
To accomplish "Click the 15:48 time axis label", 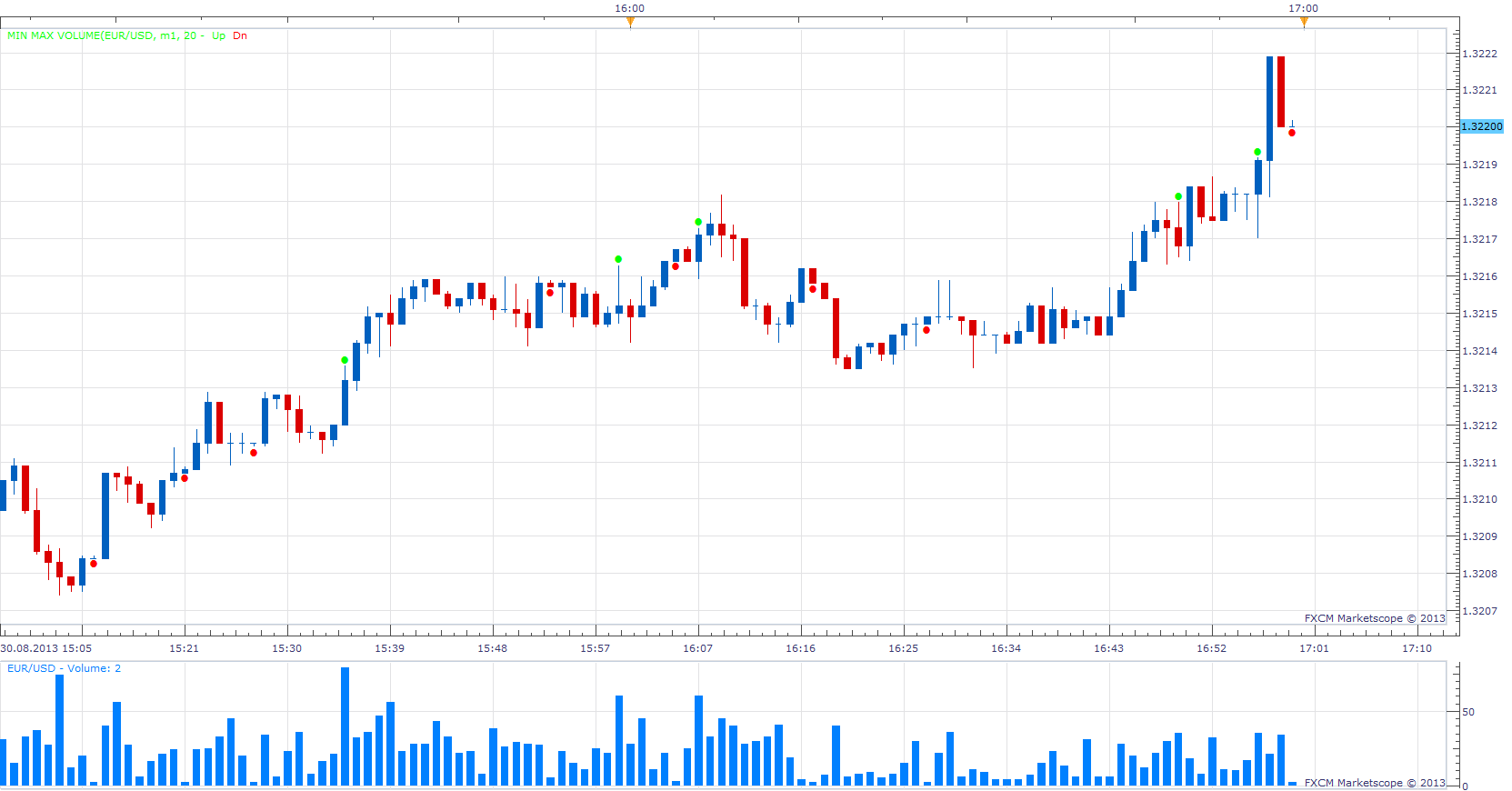I will (492, 648).
